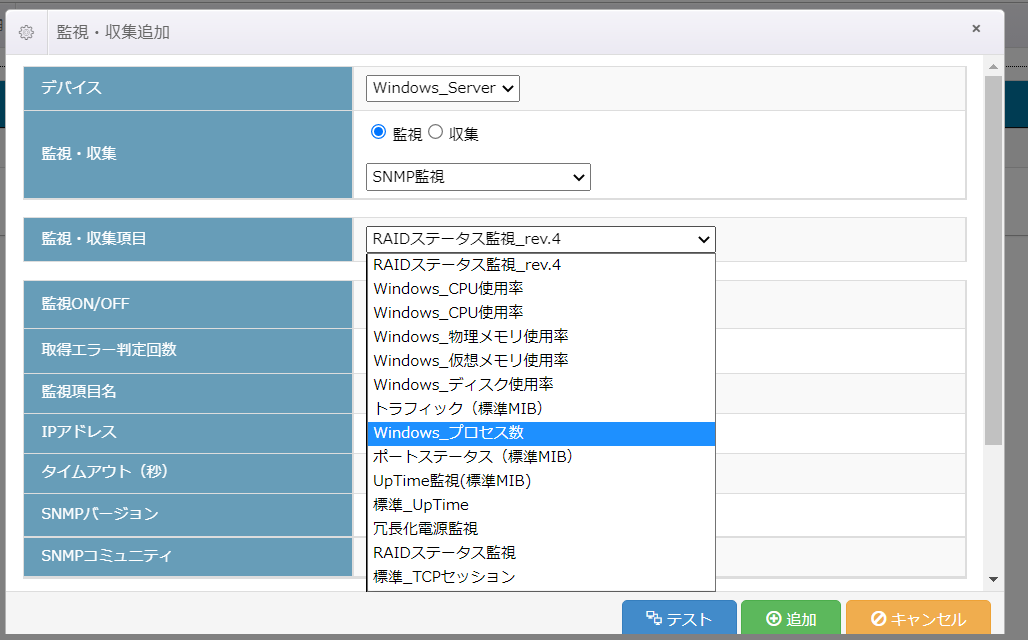Open the SNMP監視 type dropdown
Screen dimensions: 1028x640
[478, 177]
